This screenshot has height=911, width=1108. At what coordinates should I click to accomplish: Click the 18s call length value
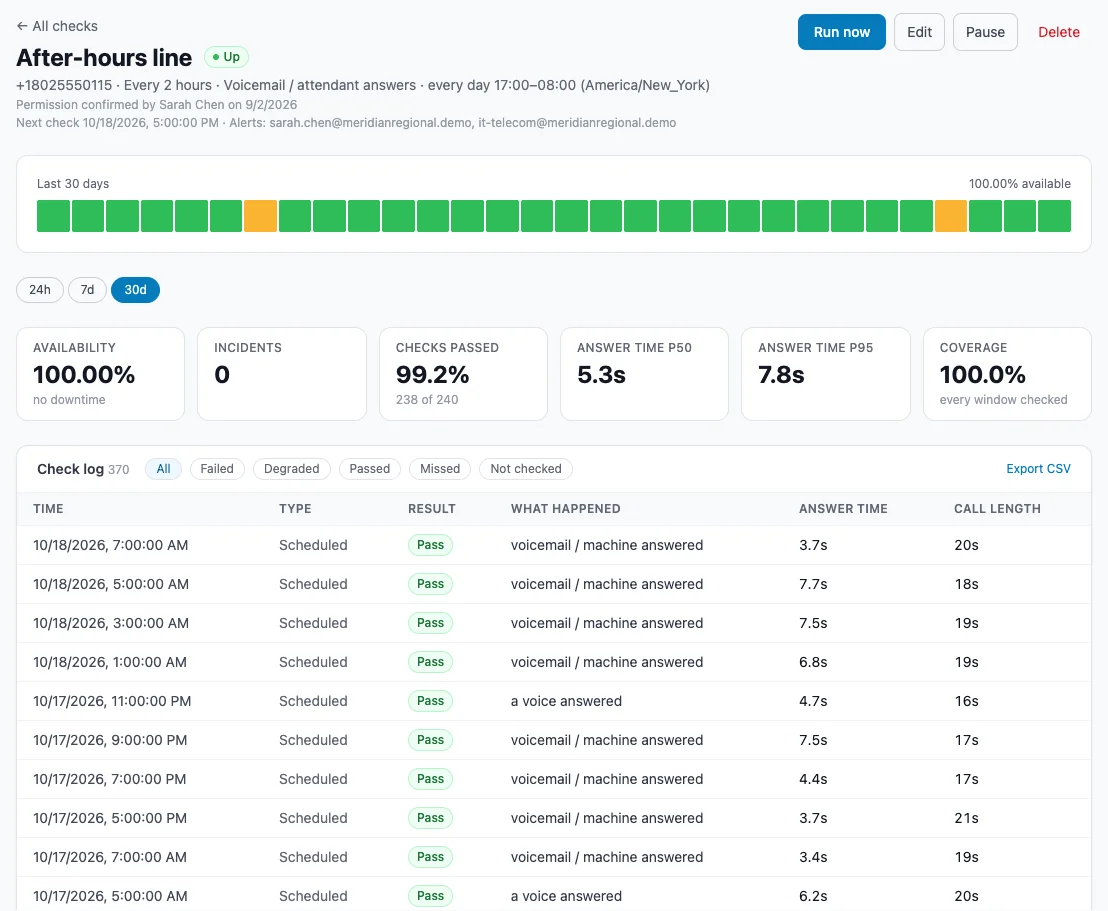966,584
